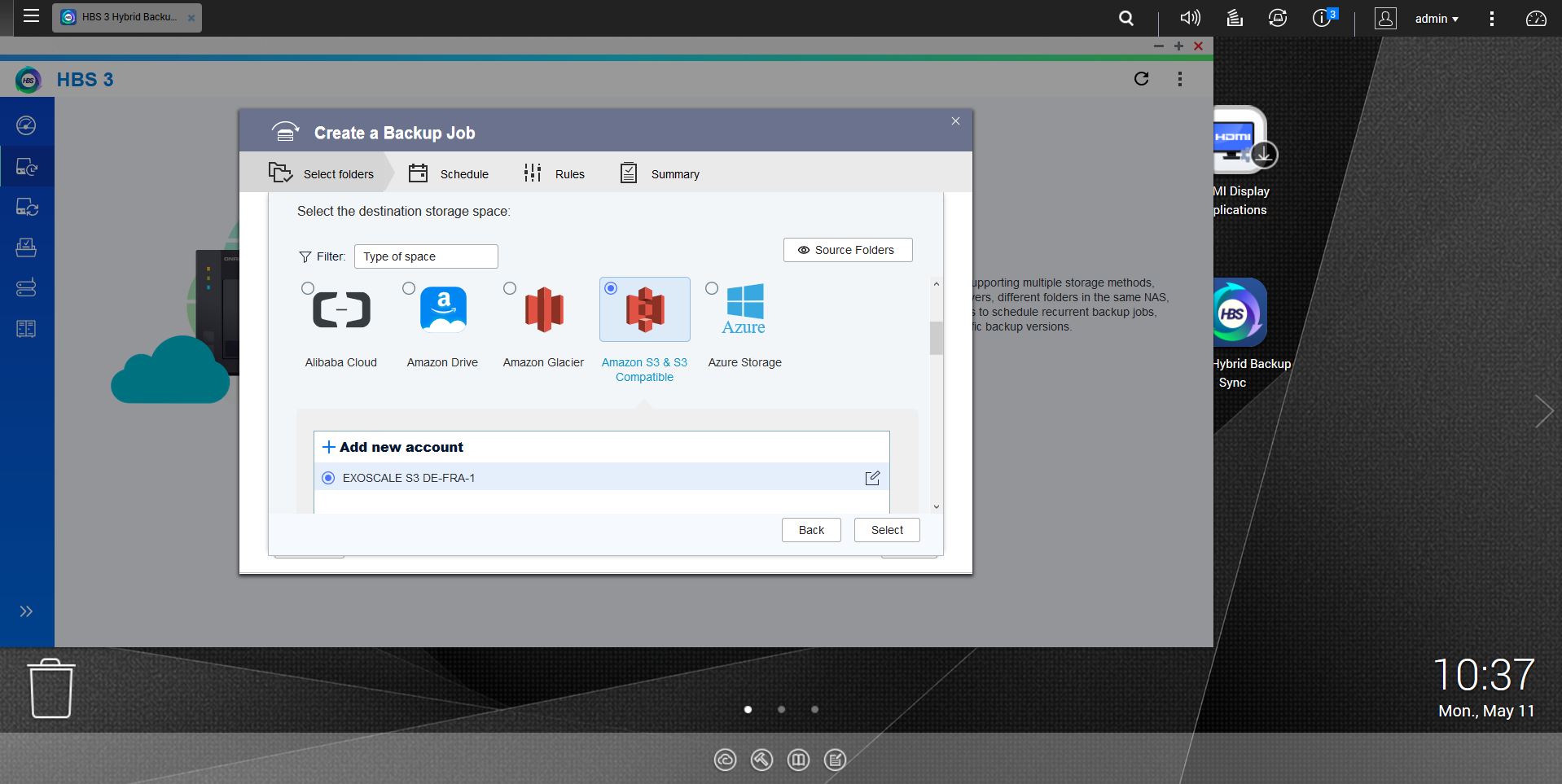
Task: Expand the admin user dropdown
Action: click(1437, 18)
